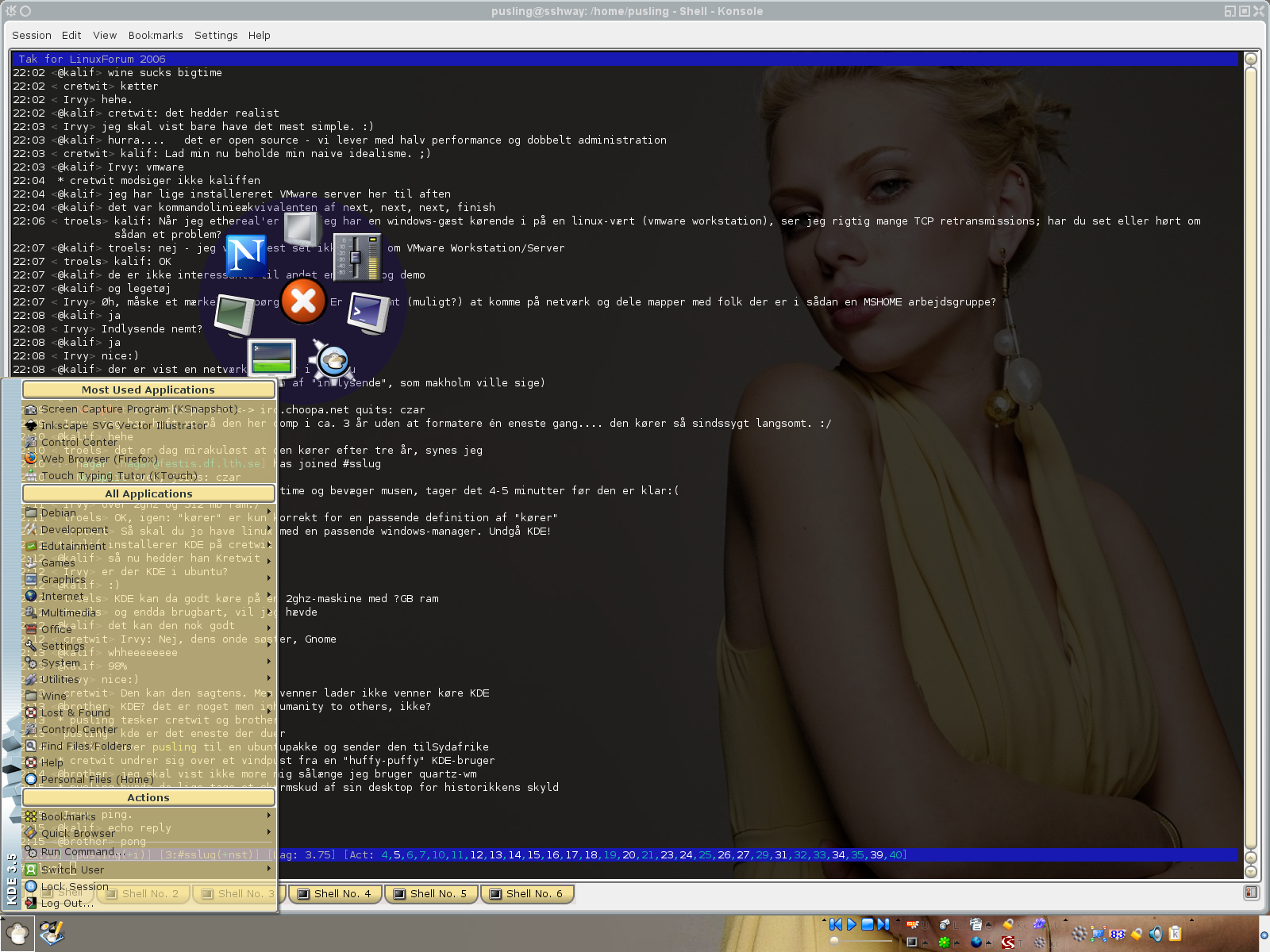
Task: Click the purple flower icon in taskbar
Action: click(1039, 924)
